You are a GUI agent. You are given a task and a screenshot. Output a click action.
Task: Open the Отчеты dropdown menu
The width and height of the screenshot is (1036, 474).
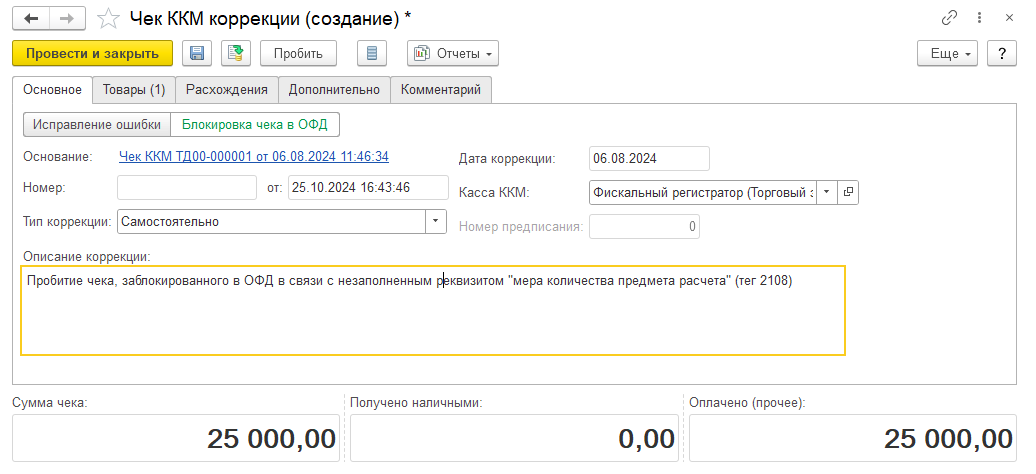[x=453, y=53]
